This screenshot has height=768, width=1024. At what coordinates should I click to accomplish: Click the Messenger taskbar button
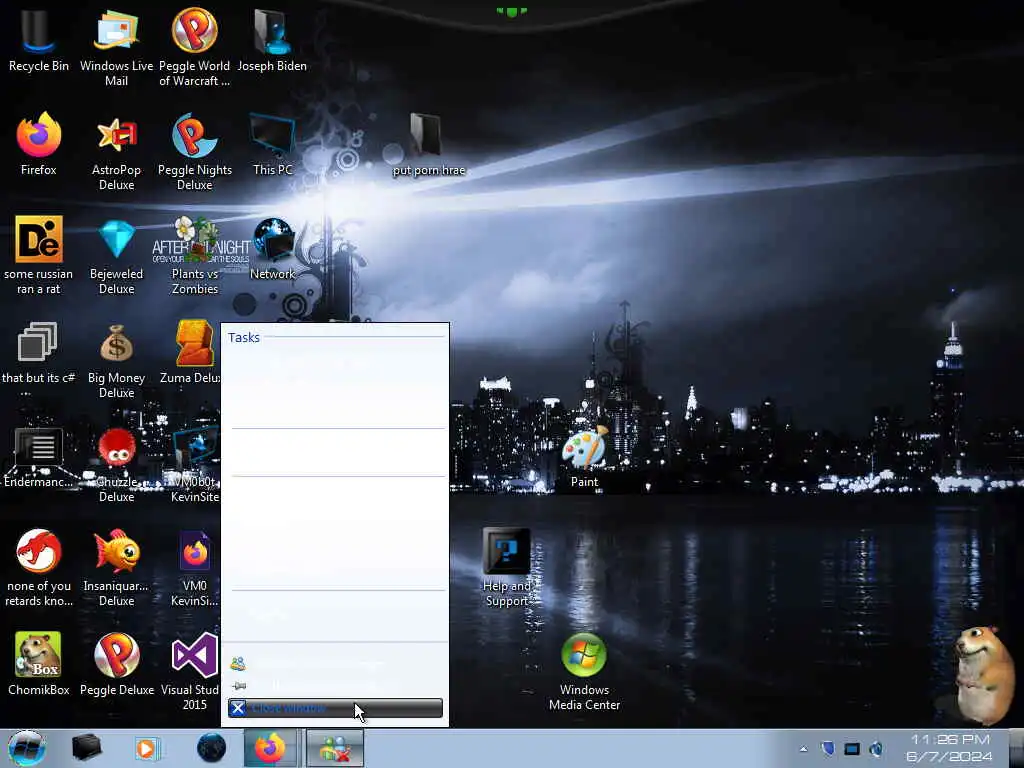(x=334, y=748)
